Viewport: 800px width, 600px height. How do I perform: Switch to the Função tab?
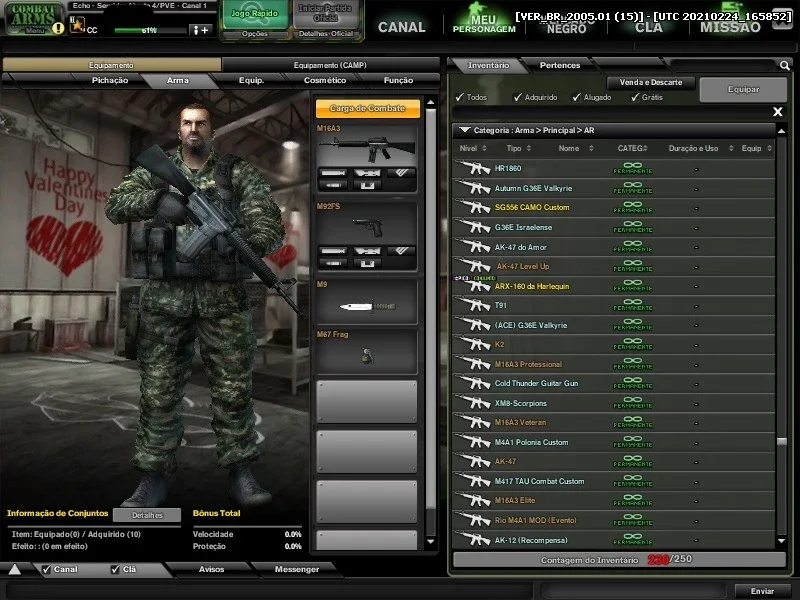point(398,80)
